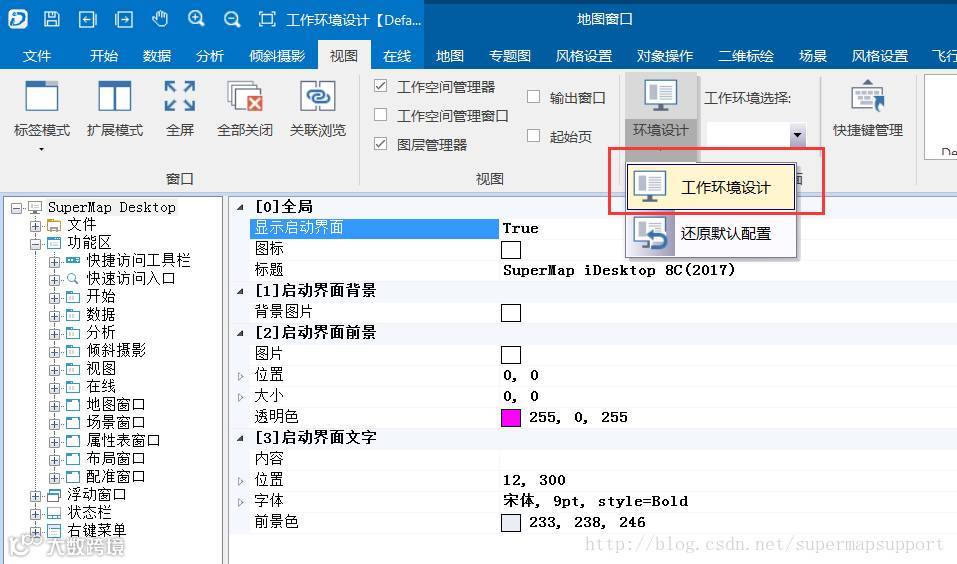Screen dimensions: 957x564
Task: Toggle 工作空间管理器 checkbox
Action: (380, 85)
